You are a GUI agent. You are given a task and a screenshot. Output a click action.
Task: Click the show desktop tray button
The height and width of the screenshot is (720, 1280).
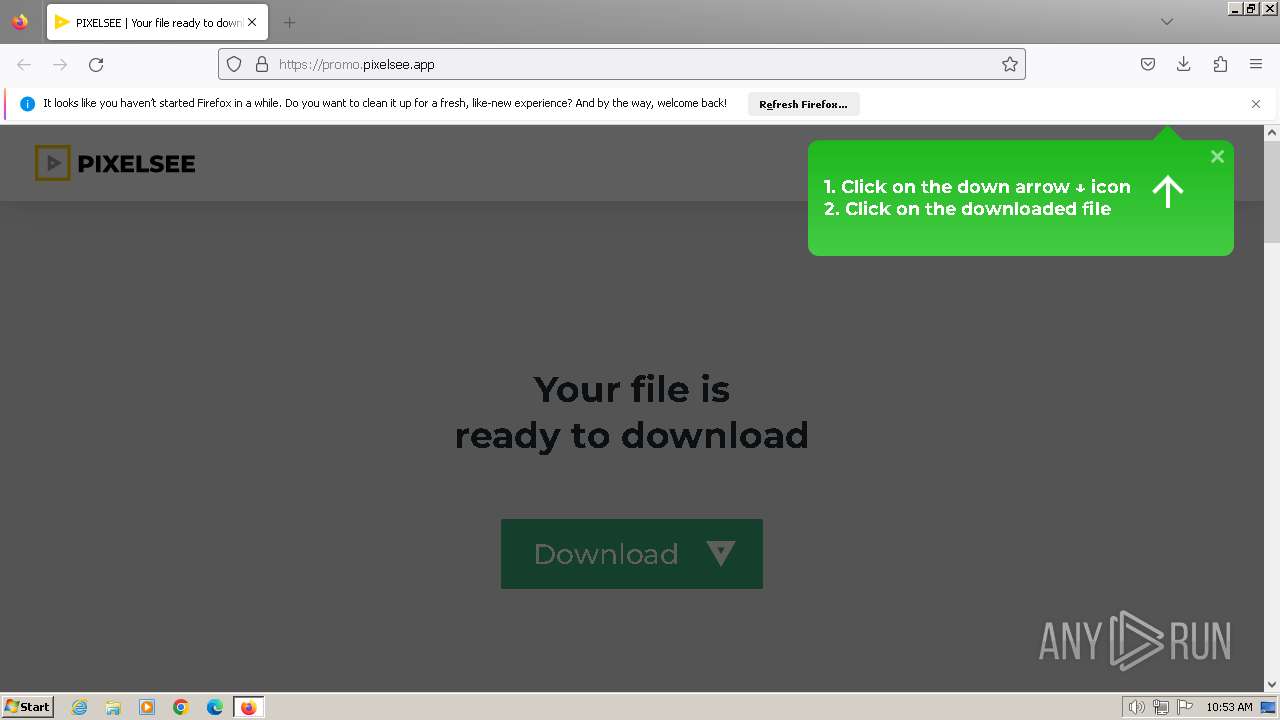pos(1269,707)
